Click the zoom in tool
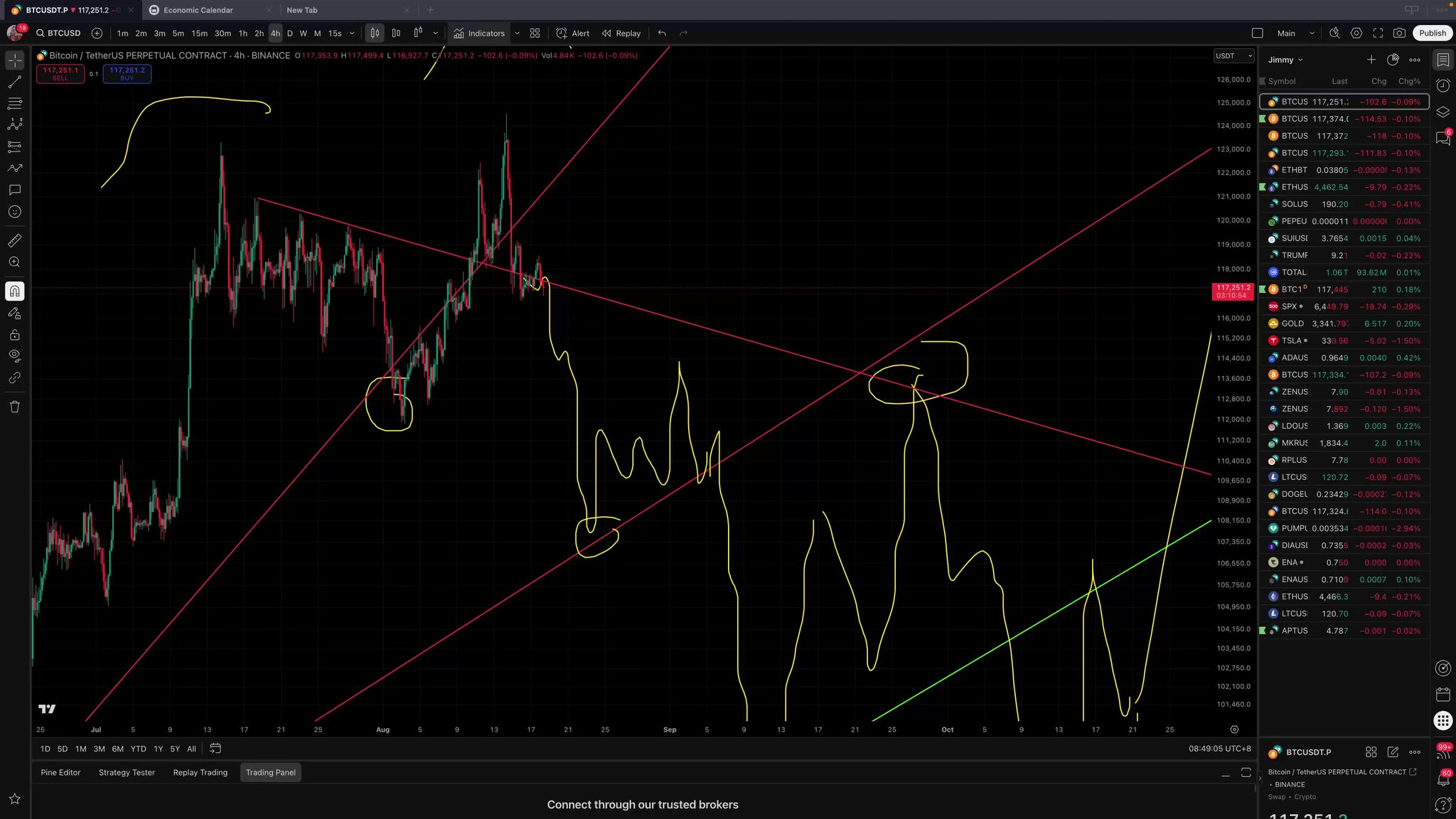Viewport: 1456px width, 819px height. click(x=15, y=262)
